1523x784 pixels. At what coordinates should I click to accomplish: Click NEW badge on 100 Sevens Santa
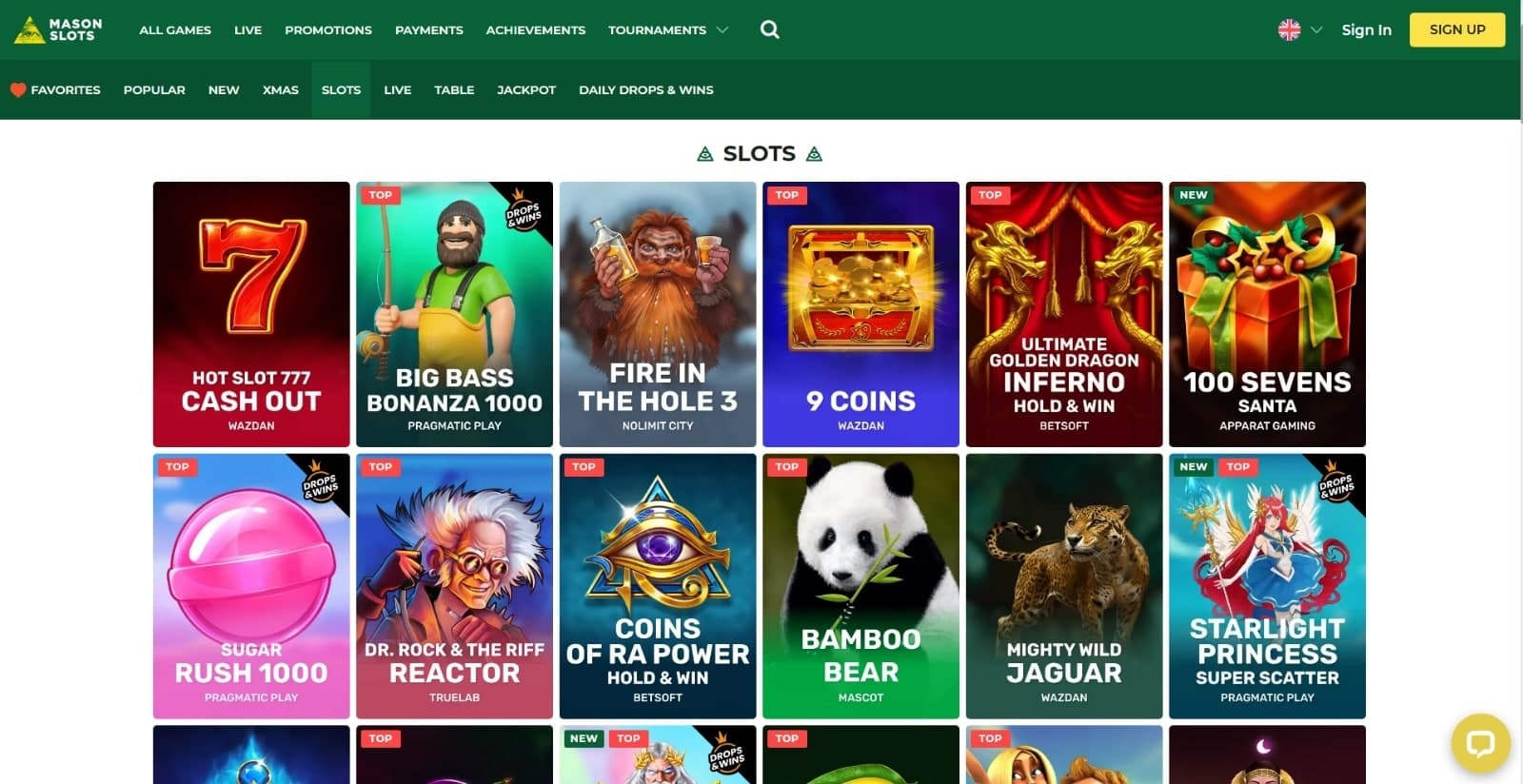pos(1194,195)
